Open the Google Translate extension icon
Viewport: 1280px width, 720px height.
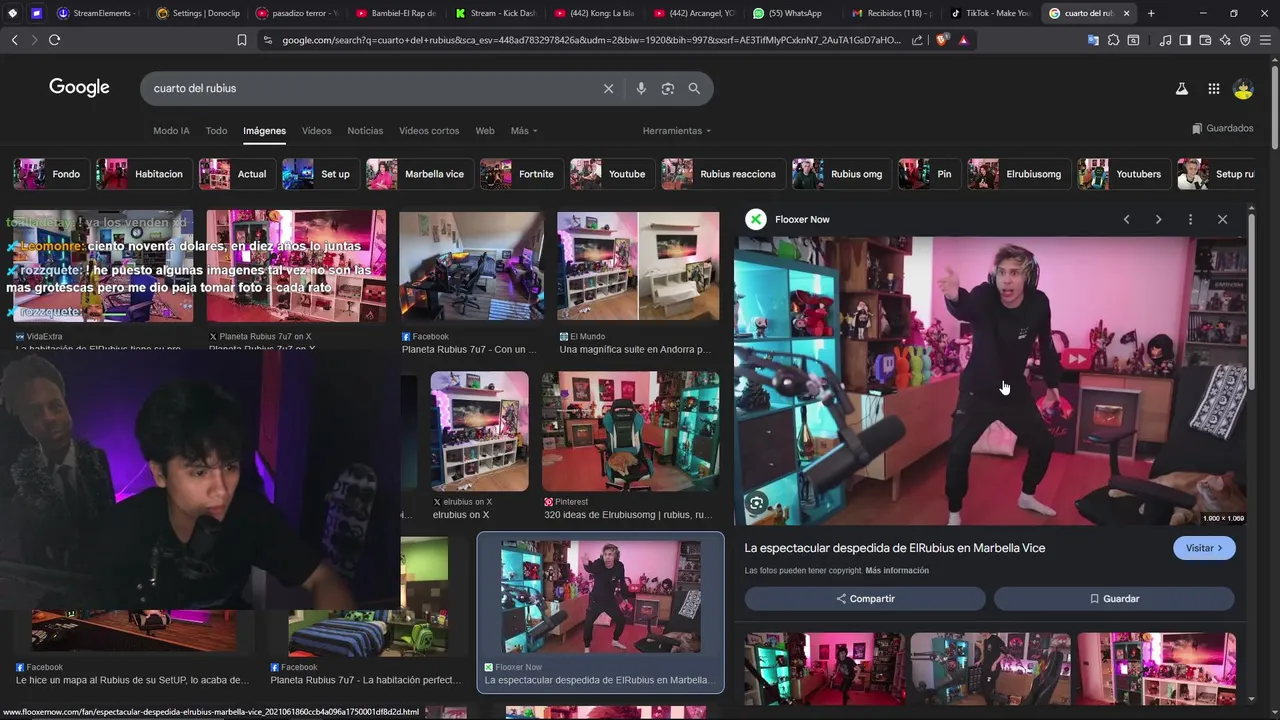[1093, 40]
